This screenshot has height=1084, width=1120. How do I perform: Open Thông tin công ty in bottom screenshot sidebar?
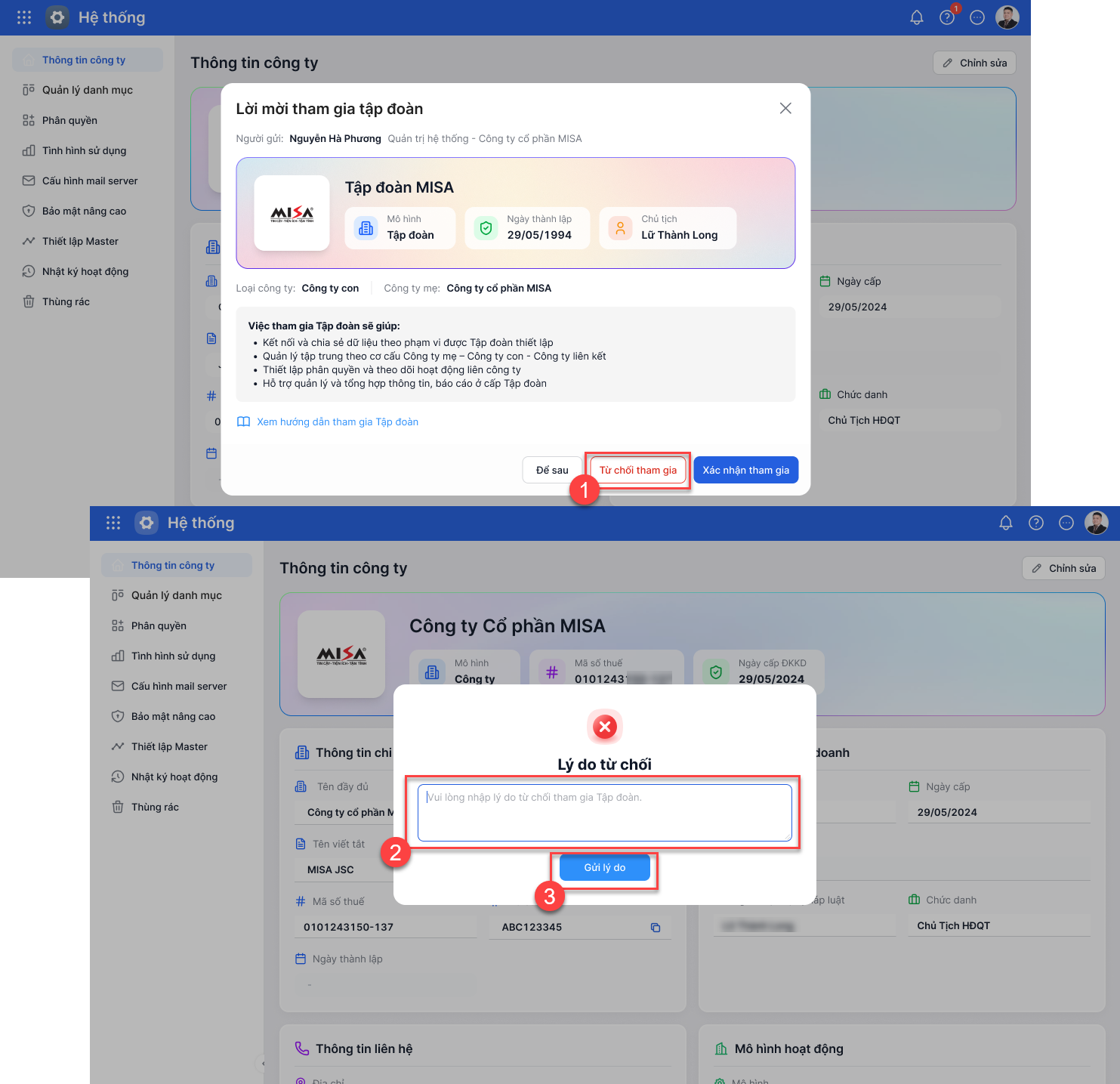177,565
